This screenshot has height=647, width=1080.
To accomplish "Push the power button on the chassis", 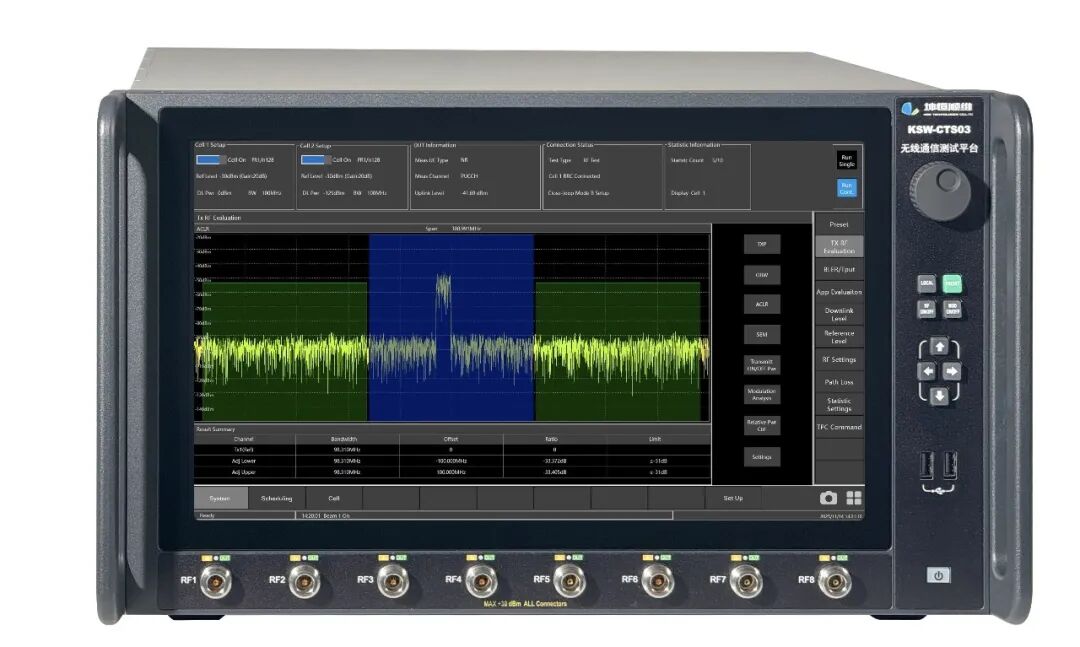I will [937, 575].
